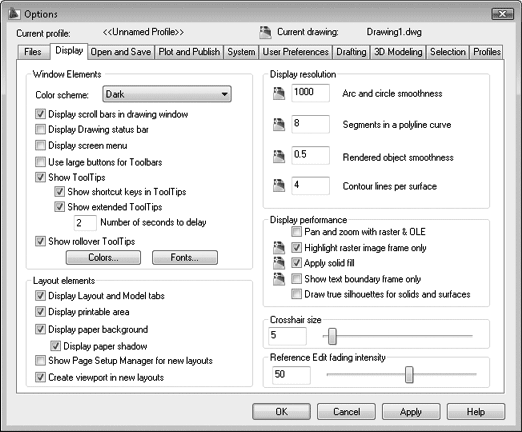Click the drawing icon next to Apply solid fill

(279, 263)
